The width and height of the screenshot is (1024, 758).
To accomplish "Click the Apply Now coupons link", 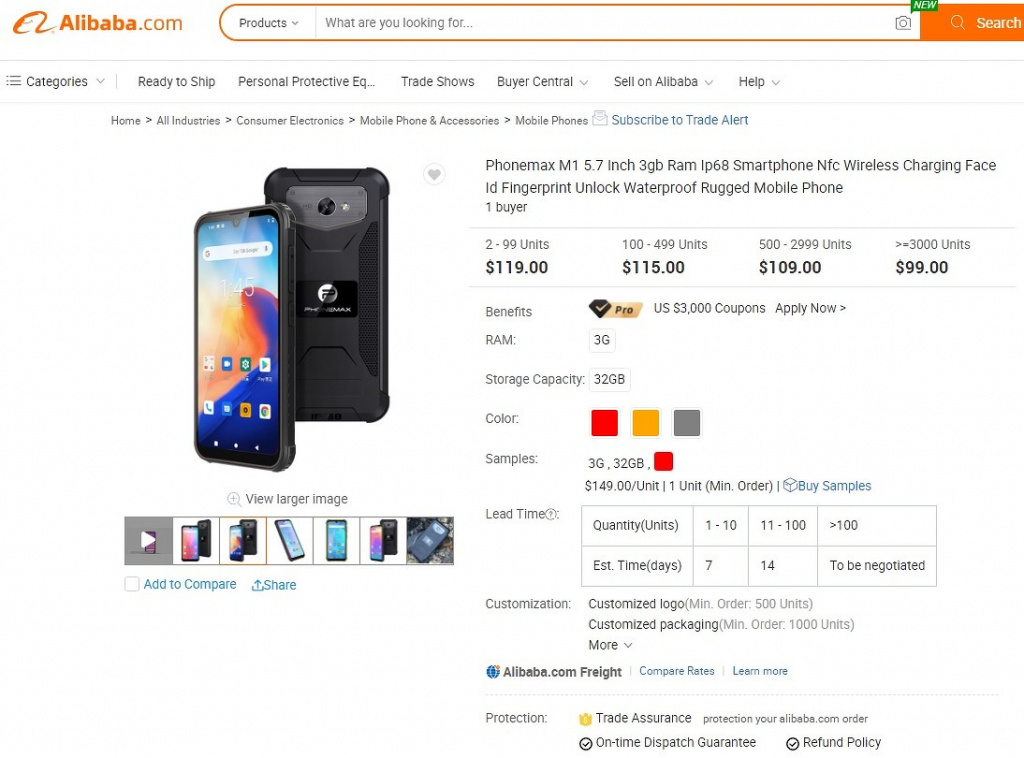I will tap(810, 308).
